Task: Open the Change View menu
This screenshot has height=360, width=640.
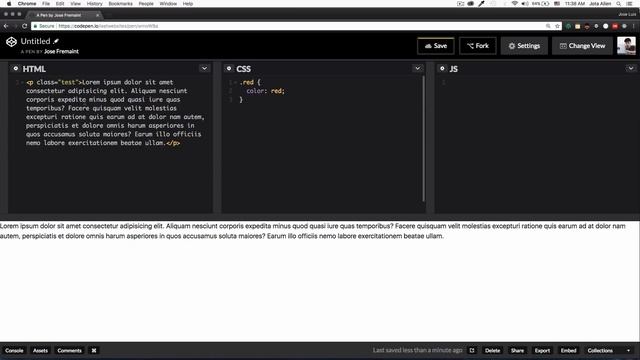Action: [582, 46]
